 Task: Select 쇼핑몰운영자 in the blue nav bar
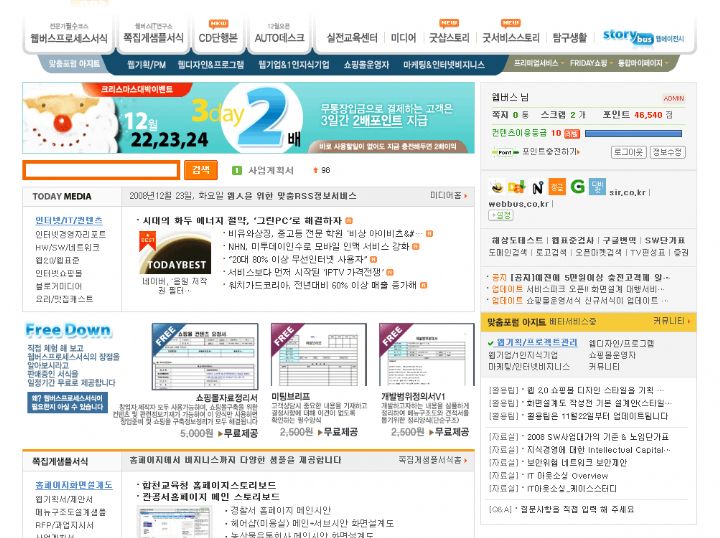366,65
